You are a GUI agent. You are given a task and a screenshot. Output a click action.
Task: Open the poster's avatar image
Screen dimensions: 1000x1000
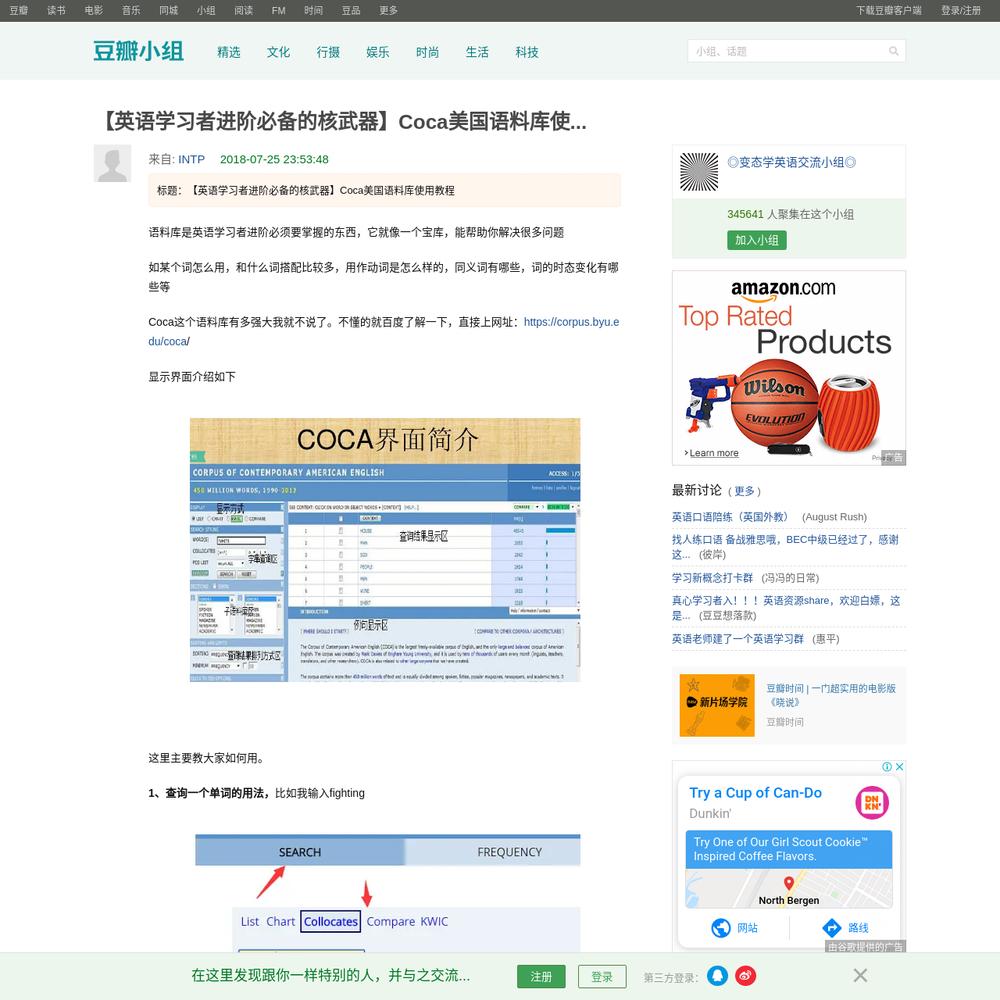112,163
